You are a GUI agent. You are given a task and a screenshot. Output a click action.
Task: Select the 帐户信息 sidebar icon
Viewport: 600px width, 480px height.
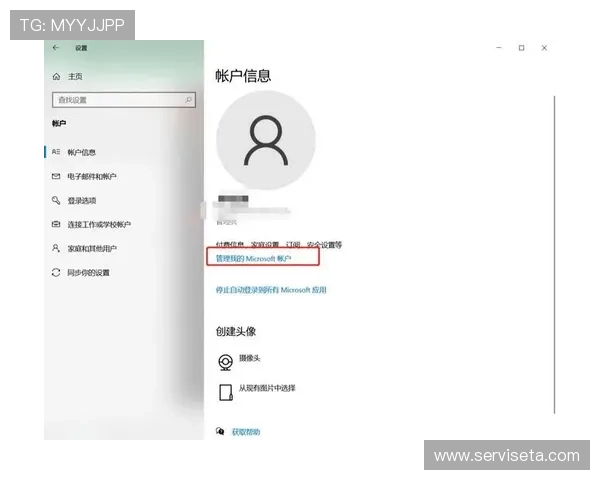[56, 152]
